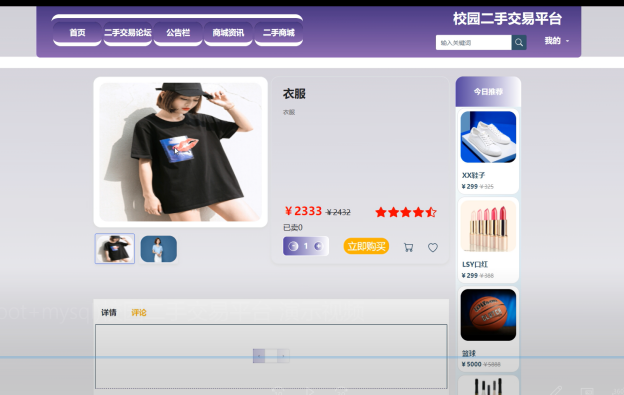Select the blue dress thumbnail

click(159, 249)
